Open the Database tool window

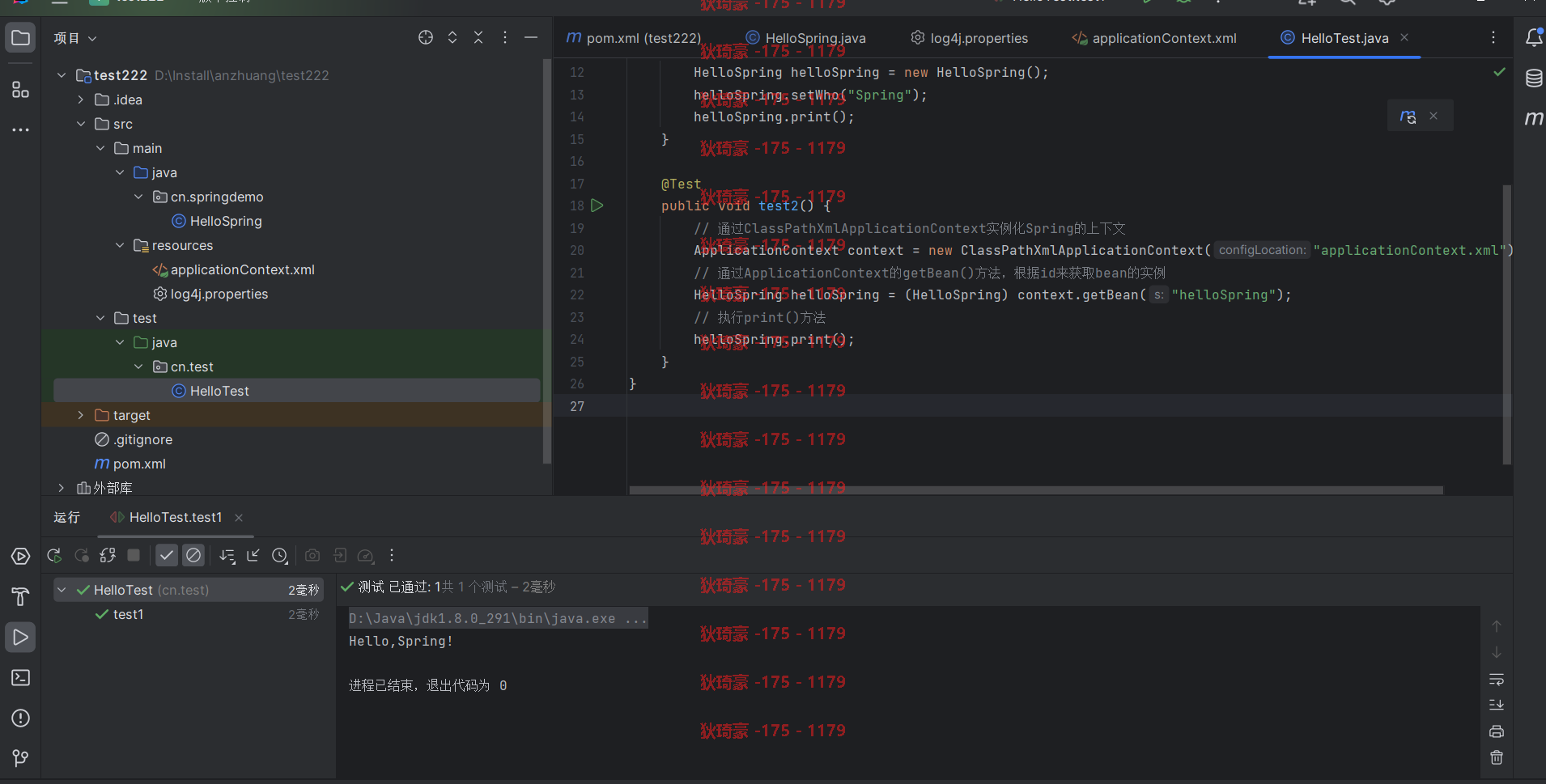(1534, 78)
